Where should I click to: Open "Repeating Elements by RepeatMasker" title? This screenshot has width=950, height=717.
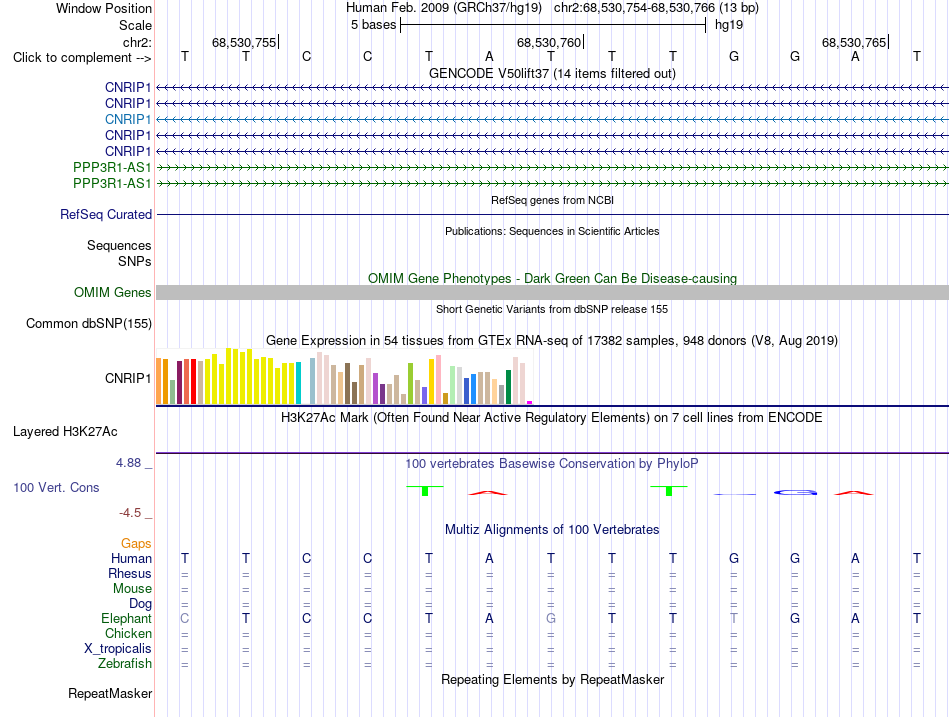(x=552, y=679)
